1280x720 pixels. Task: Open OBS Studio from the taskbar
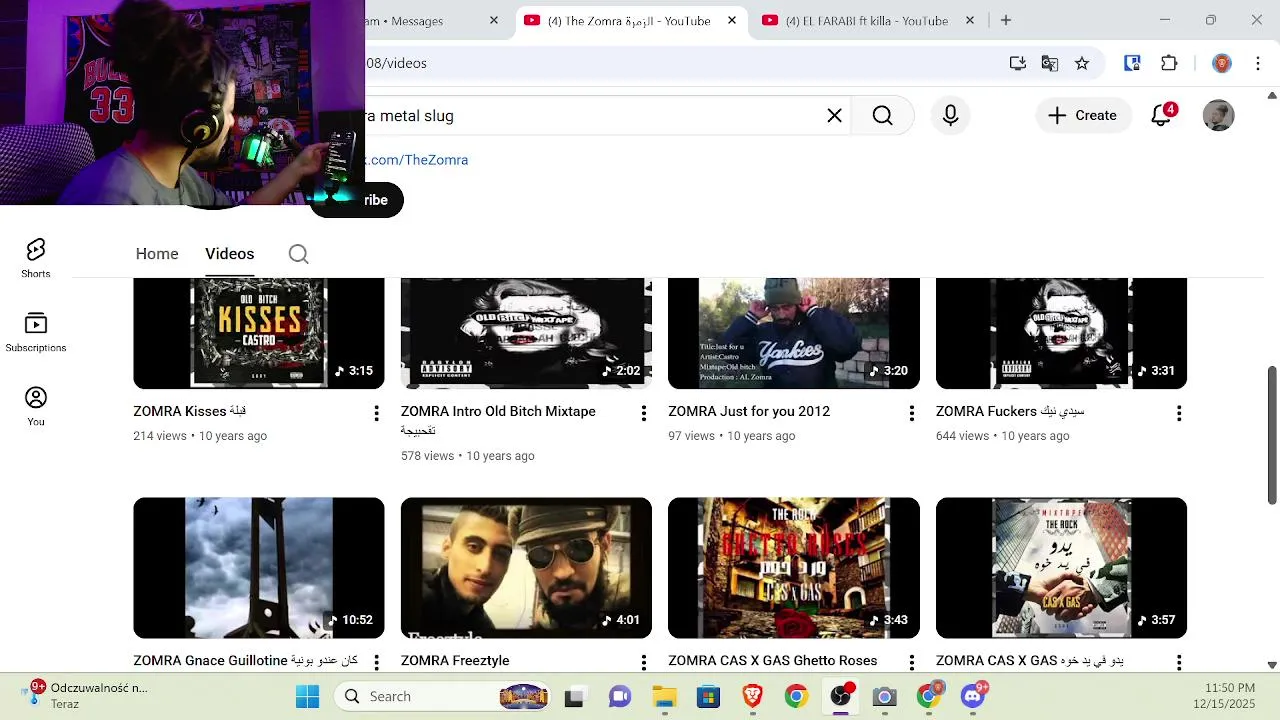tap(840, 696)
